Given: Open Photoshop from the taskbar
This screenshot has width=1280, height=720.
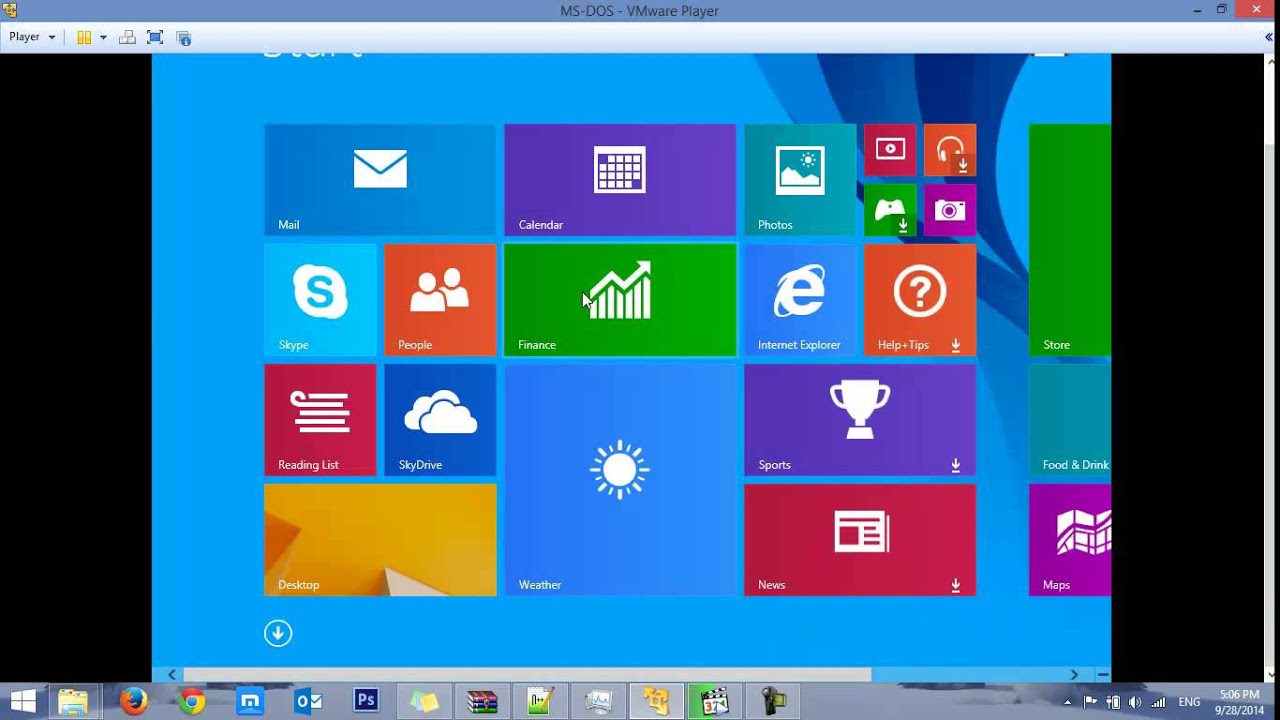Looking at the screenshot, I should click(x=366, y=702).
